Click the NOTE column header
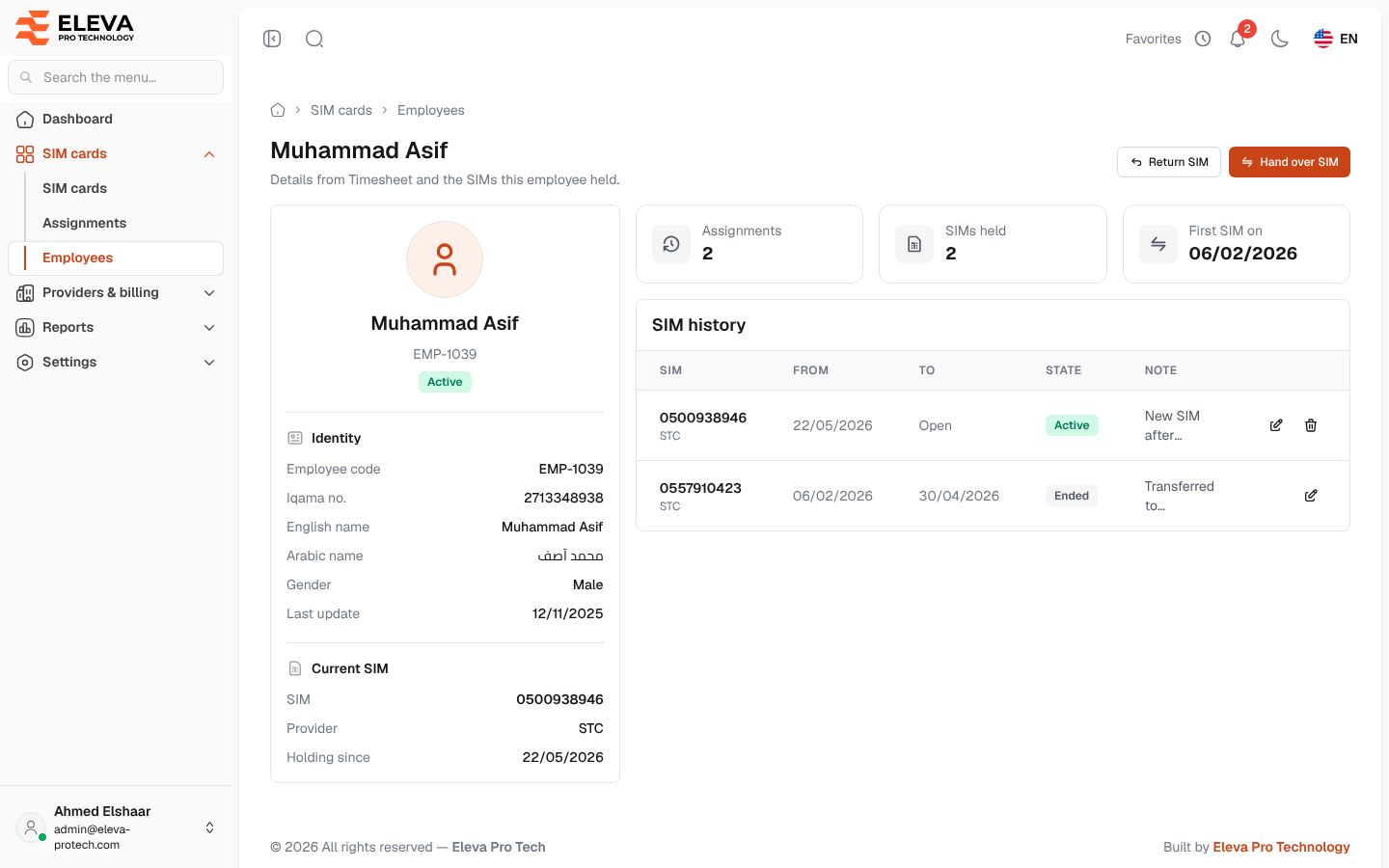The image size is (1389, 868). [1160, 370]
